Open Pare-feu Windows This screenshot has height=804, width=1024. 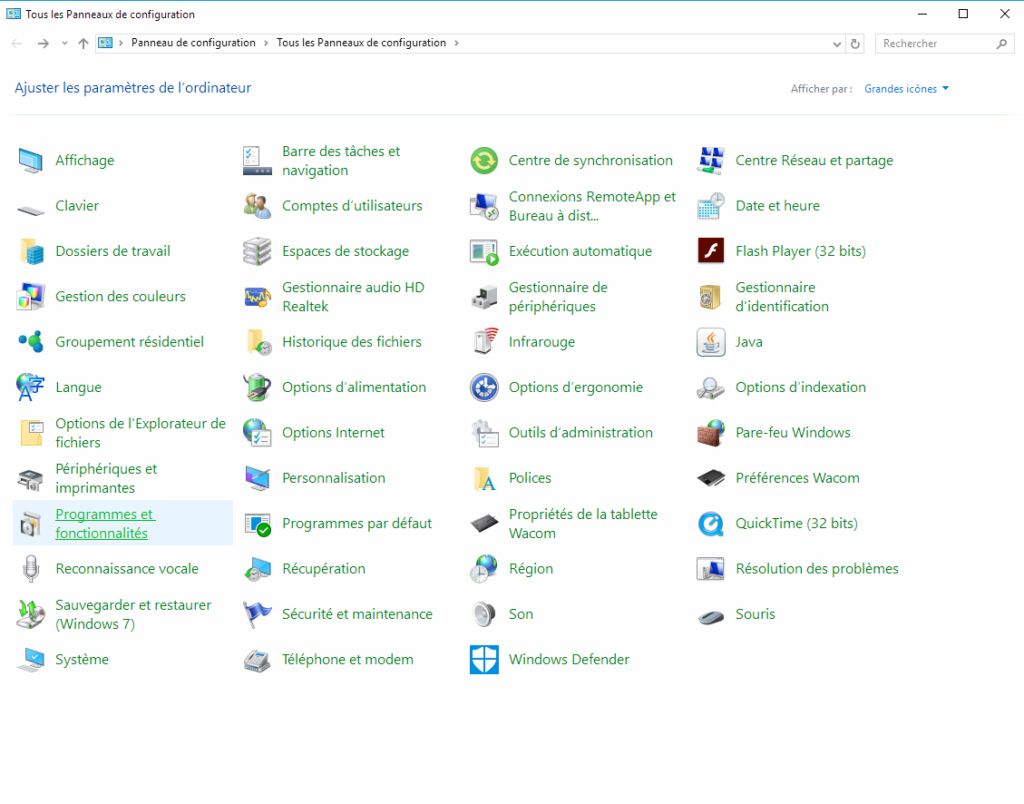793,432
